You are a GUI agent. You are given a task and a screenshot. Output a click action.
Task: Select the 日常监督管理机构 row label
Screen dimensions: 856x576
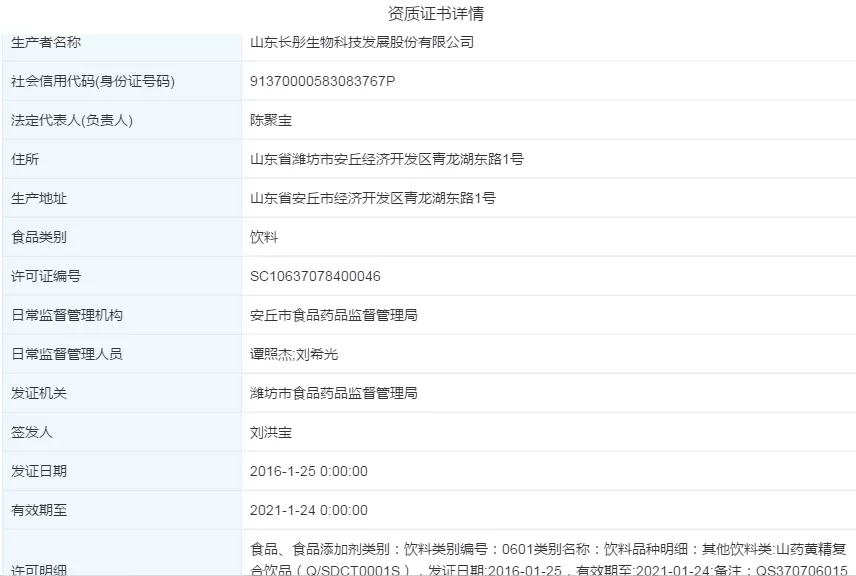click(x=67, y=315)
